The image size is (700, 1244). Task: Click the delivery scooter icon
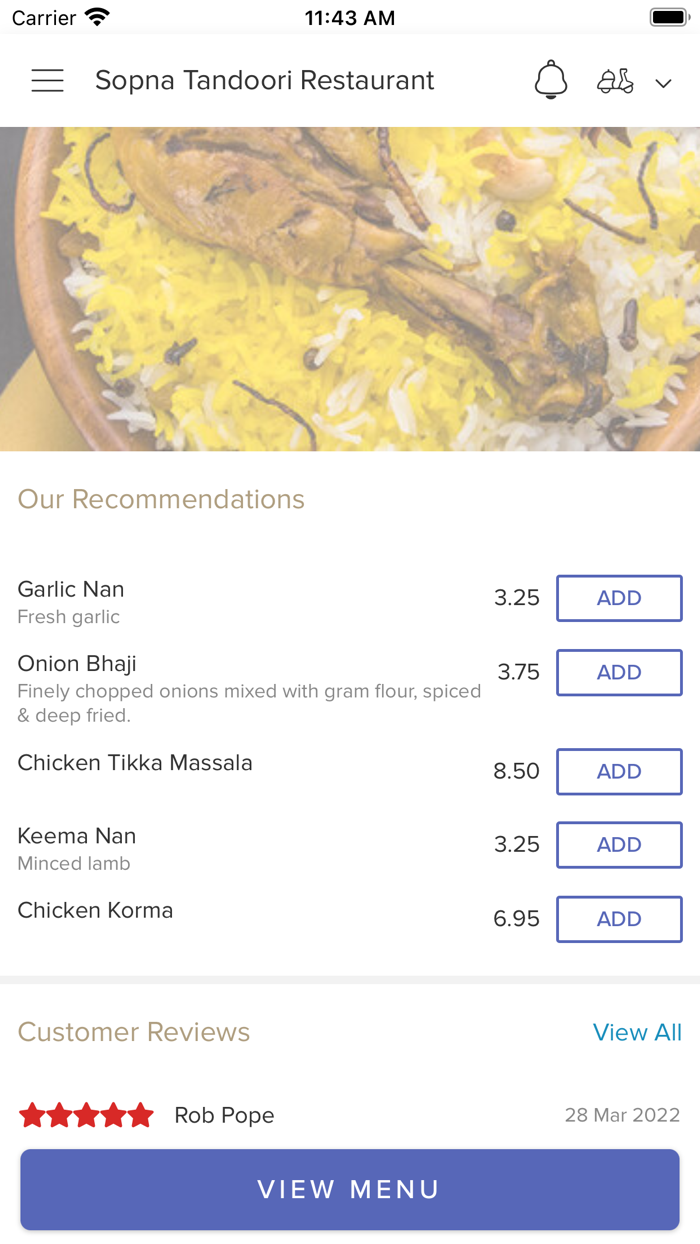[614, 80]
